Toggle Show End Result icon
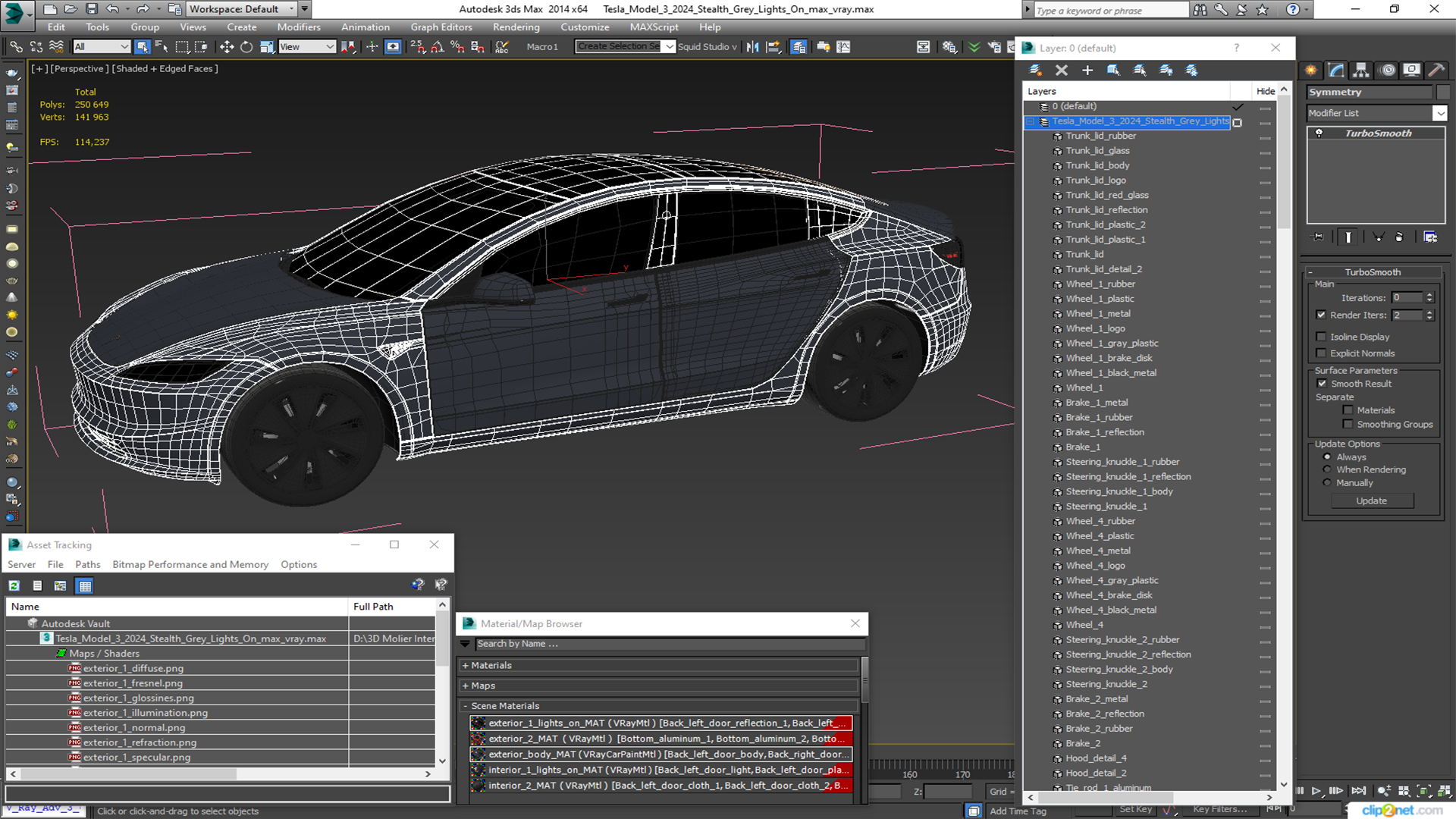The image size is (1456, 819). (1348, 237)
